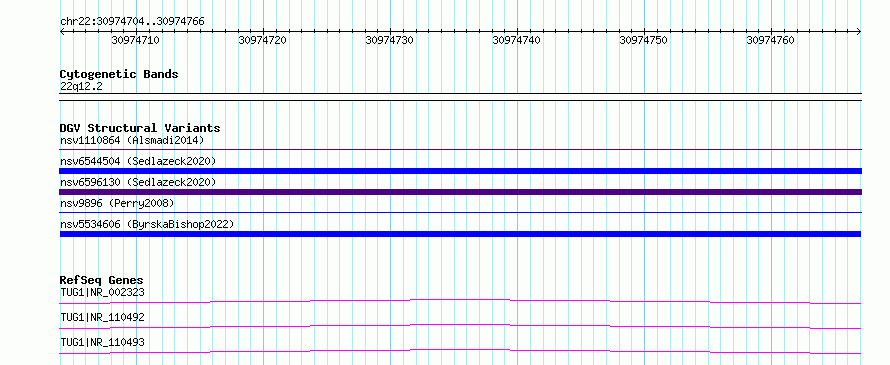This screenshot has height=365, width=890.
Task: Open transcript TUG1|NR_002323 label
Action: (x=102, y=292)
